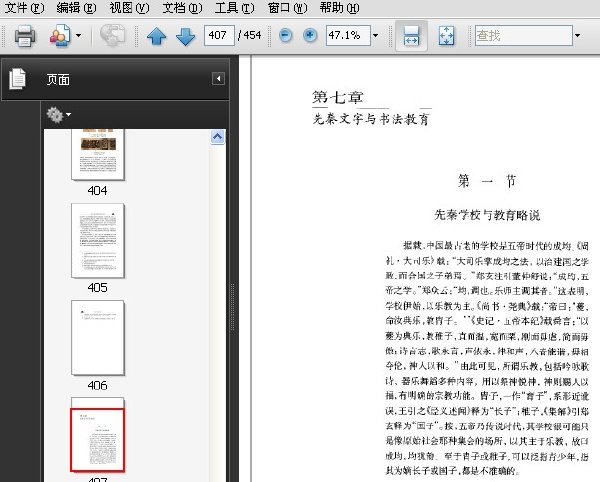The width and height of the screenshot is (600, 482).
Task: Click the Print icon in toolbar
Action: pyautogui.click(x=25, y=36)
